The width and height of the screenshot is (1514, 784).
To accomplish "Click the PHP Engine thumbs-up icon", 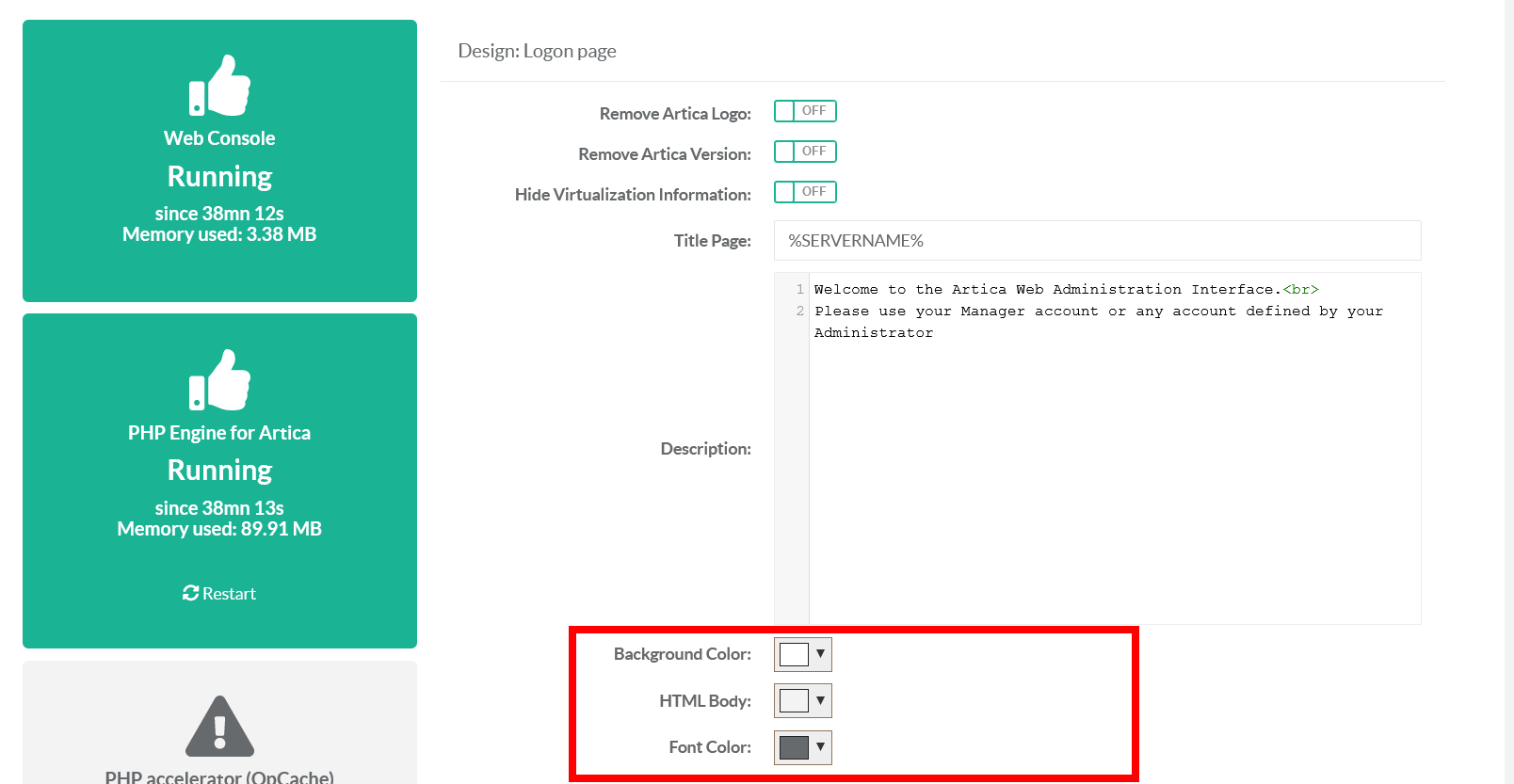I will point(219,380).
